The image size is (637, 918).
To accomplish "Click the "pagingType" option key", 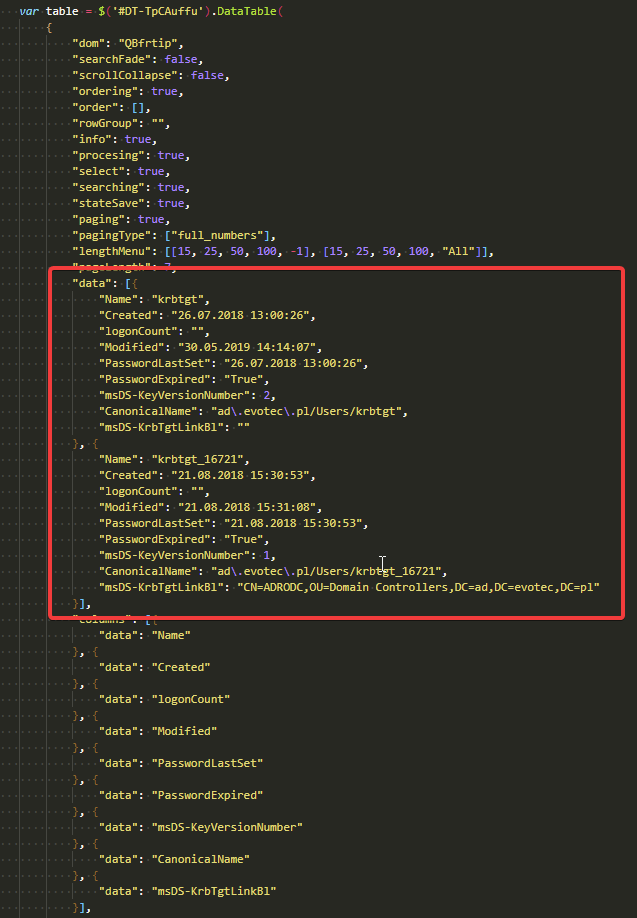I will click(x=111, y=235).
